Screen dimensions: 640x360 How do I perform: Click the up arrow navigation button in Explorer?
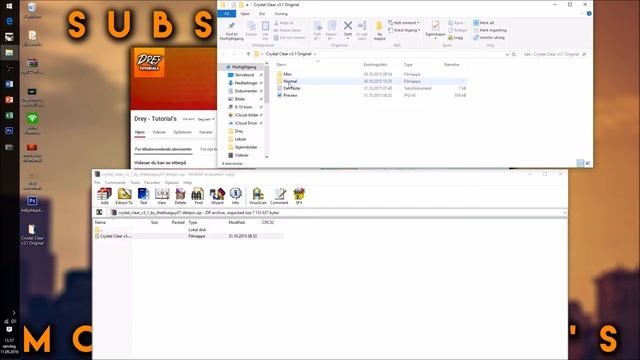pos(248,54)
